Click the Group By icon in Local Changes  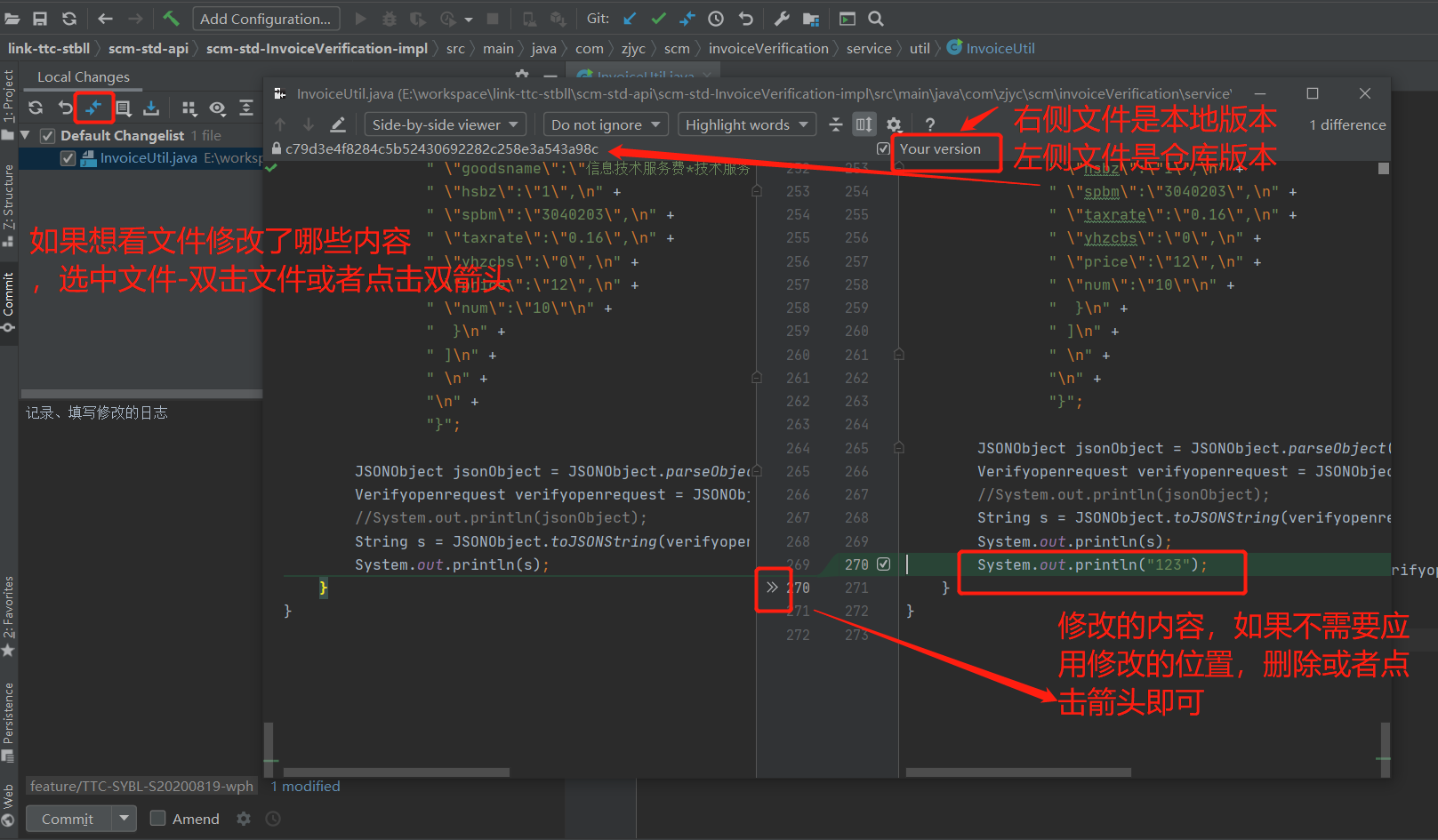[x=189, y=108]
